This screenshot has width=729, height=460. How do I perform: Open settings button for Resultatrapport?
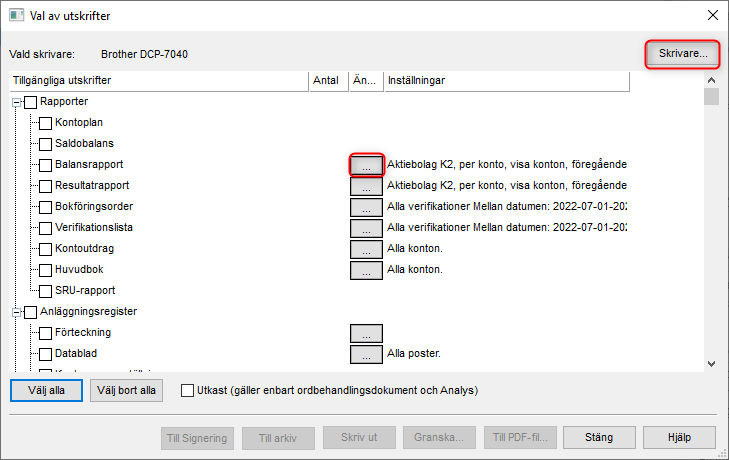pos(366,186)
